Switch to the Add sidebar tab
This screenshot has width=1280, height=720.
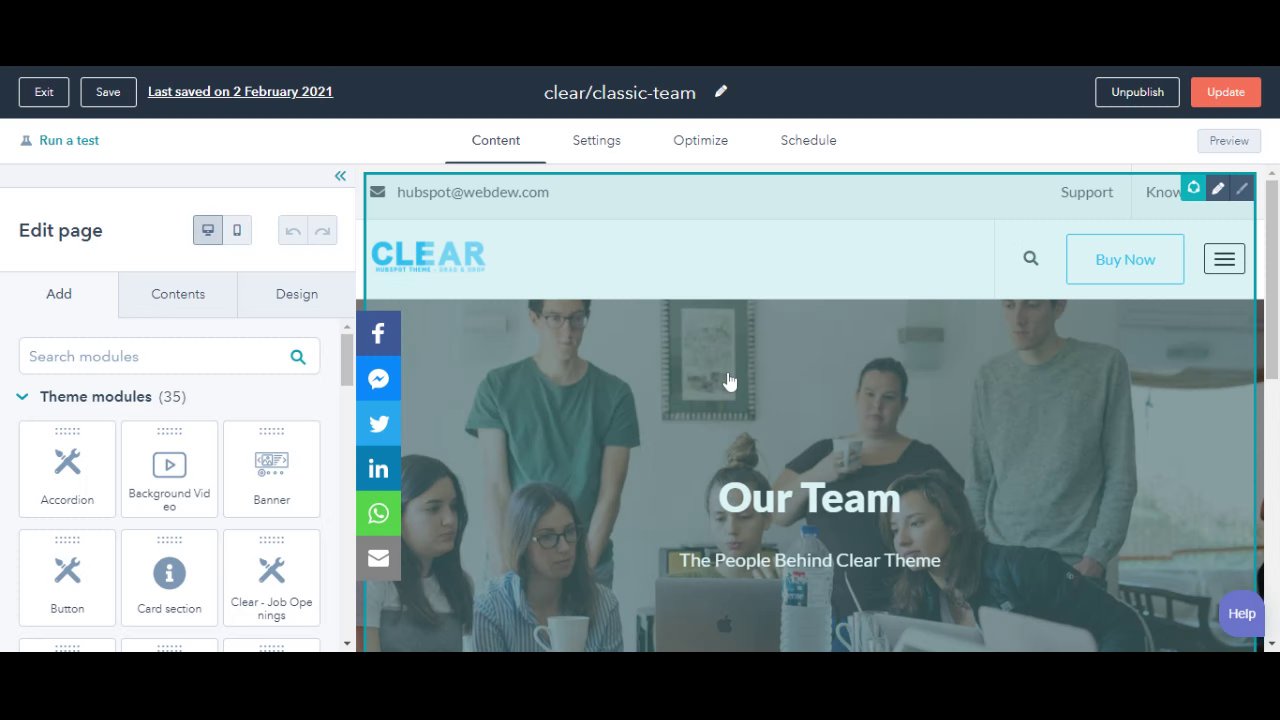click(x=59, y=294)
